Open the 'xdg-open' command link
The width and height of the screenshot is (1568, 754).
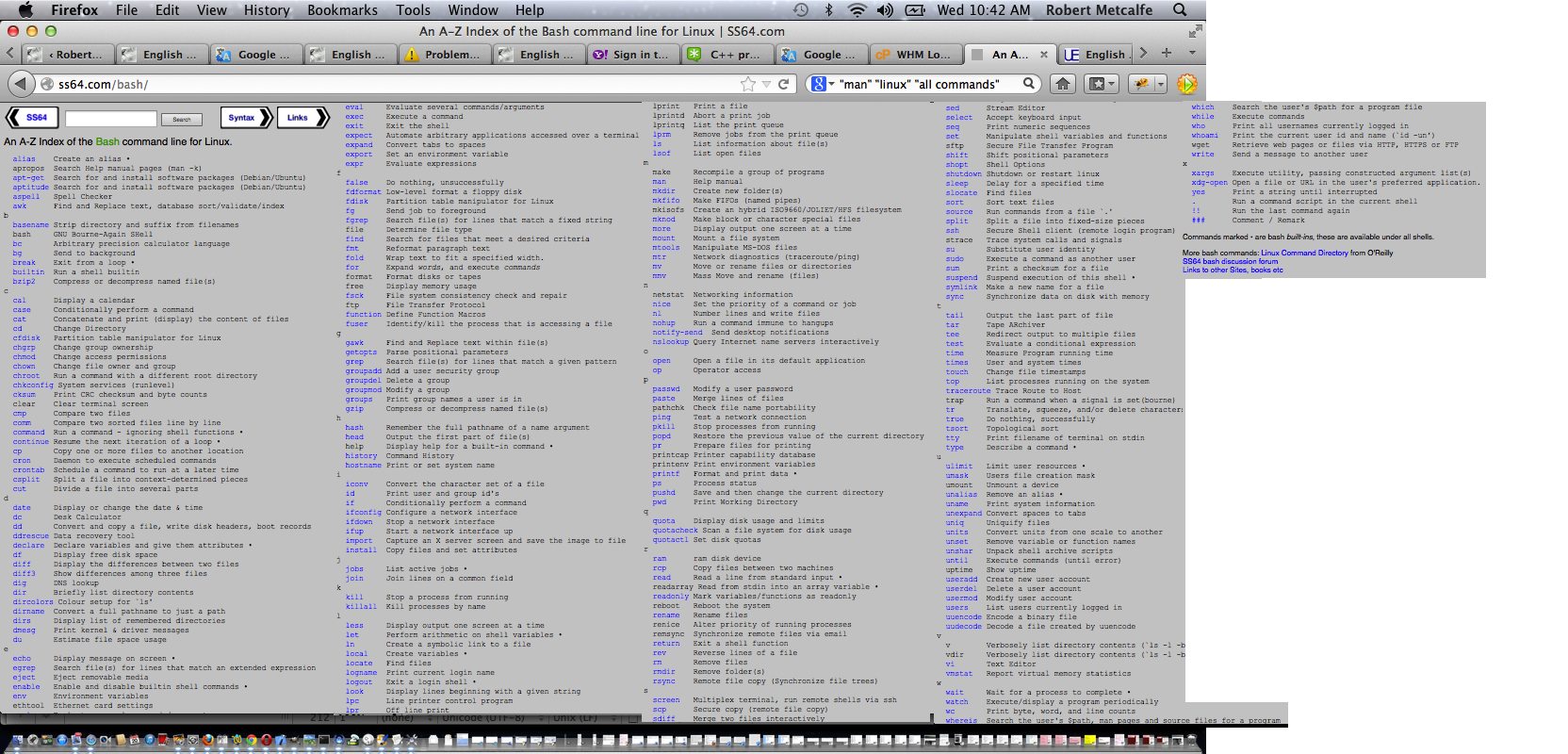click(x=1209, y=183)
